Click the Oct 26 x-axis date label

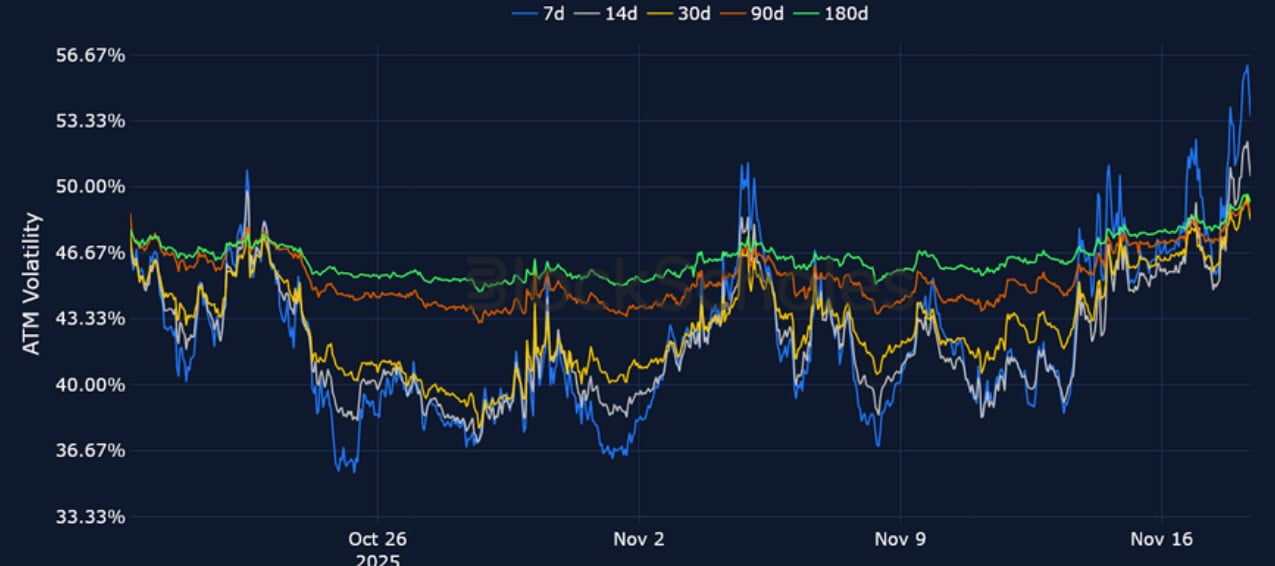(377, 540)
